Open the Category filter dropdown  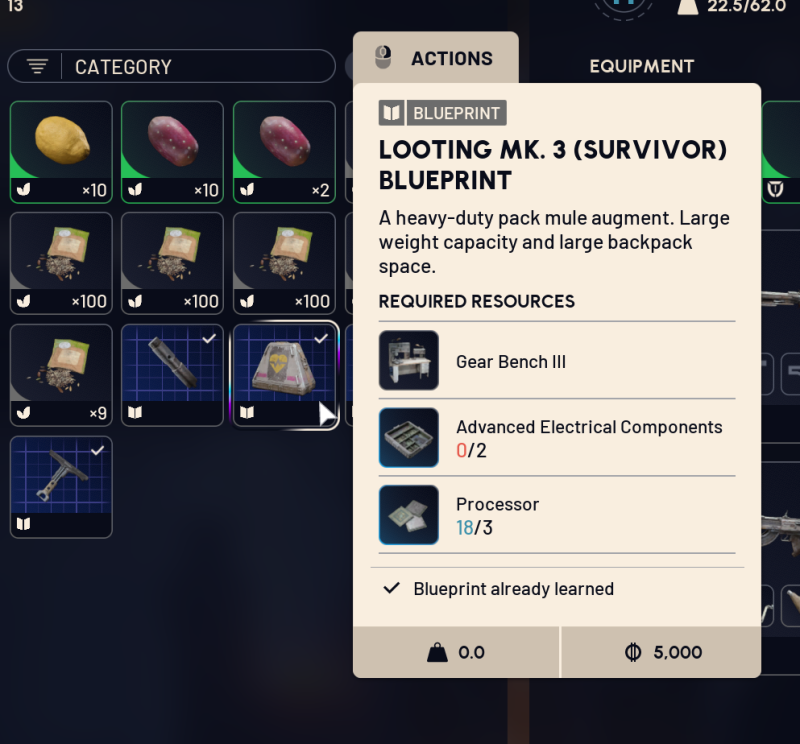[172, 66]
